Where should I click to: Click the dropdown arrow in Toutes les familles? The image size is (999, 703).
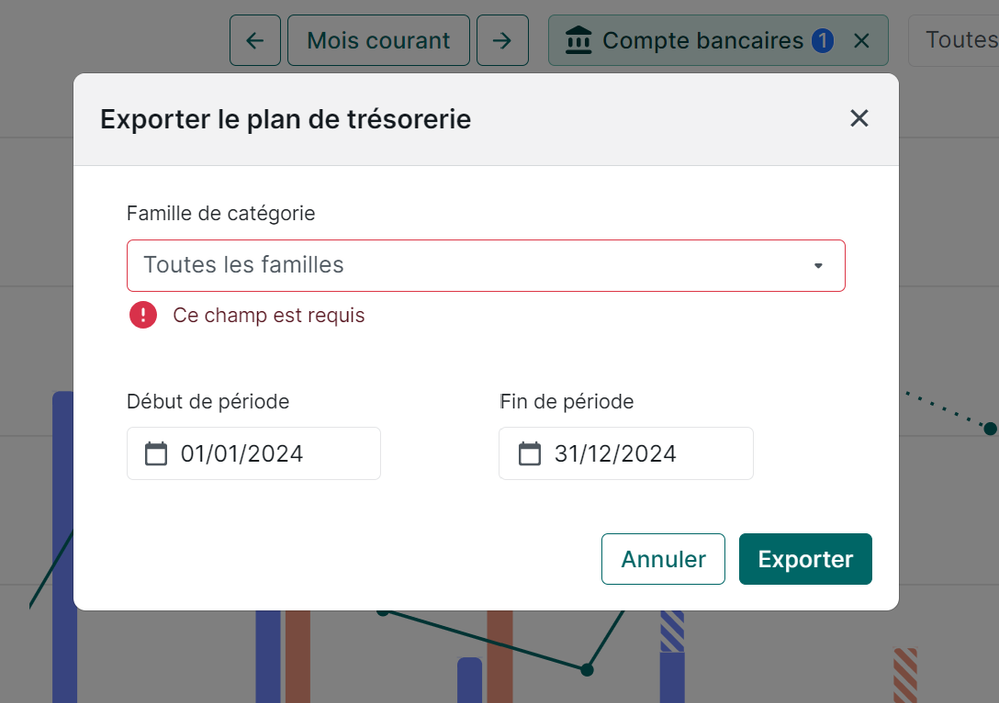pyautogui.click(x=818, y=266)
